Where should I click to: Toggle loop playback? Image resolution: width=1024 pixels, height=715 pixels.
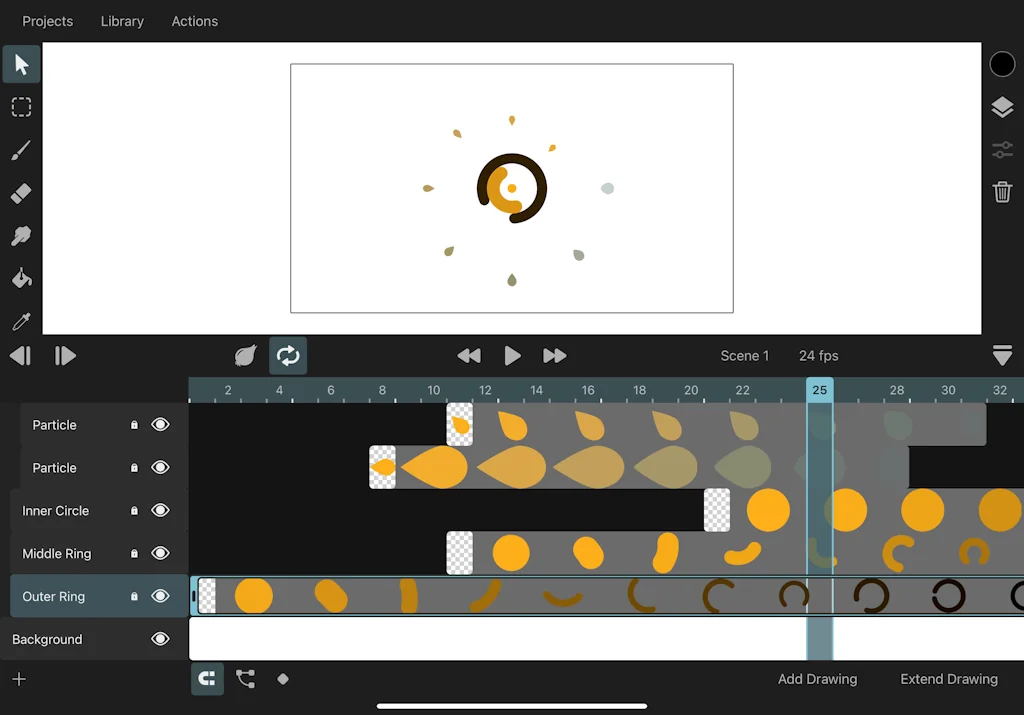click(288, 356)
